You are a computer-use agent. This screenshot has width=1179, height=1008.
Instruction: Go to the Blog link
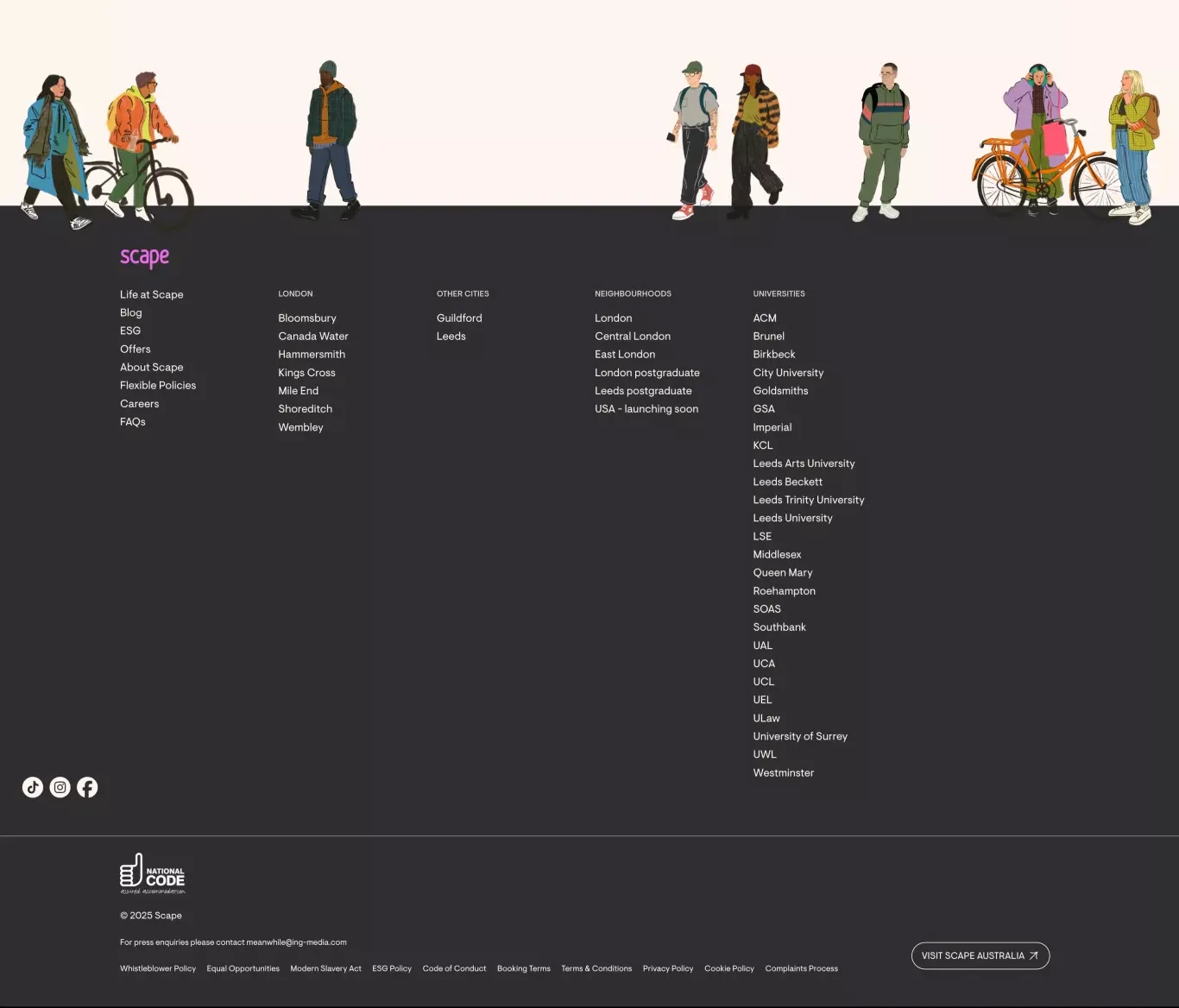[131, 312]
